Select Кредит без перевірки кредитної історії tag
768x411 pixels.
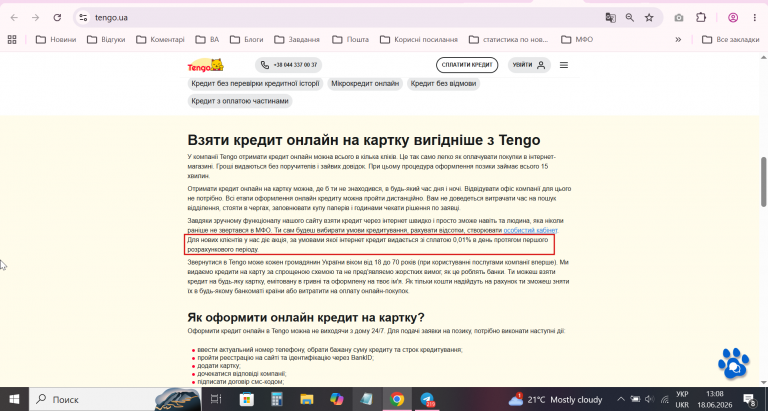pyautogui.click(x=255, y=83)
